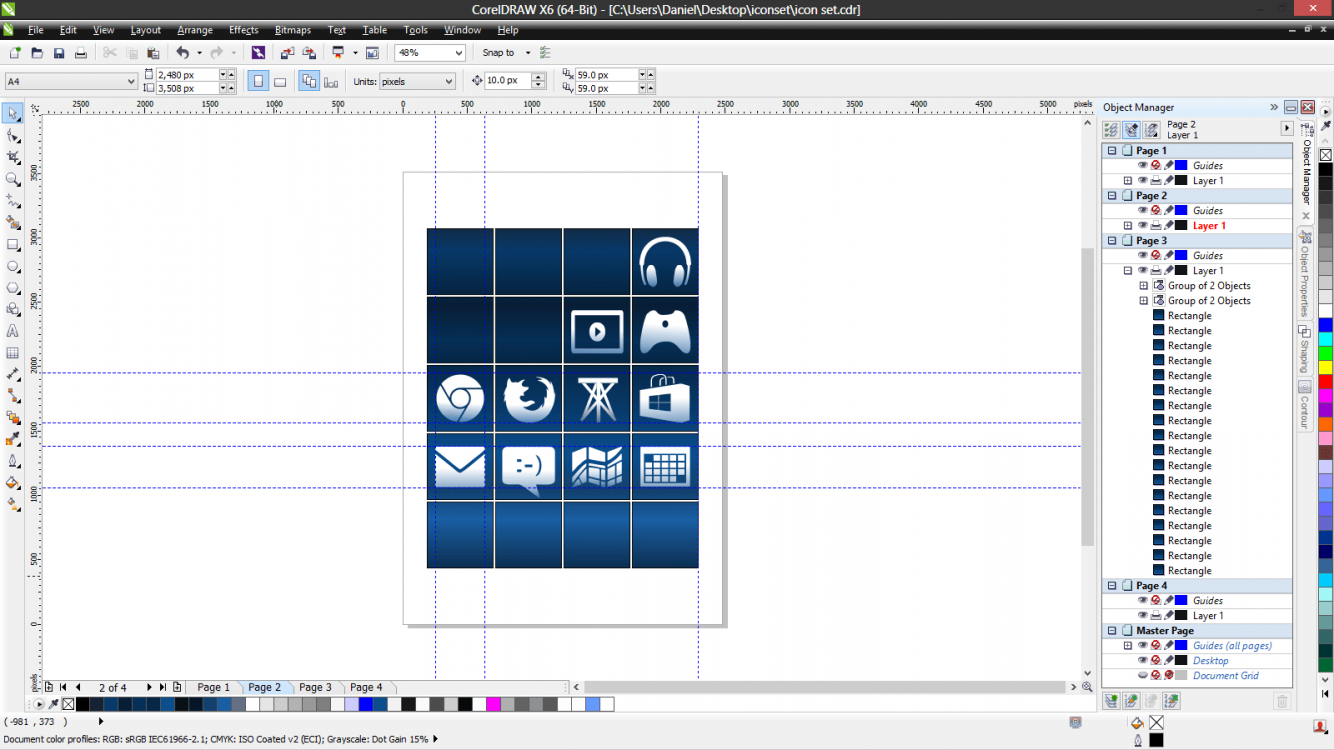The image size is (1334, 750).
Task: Click the Export icon in toolbar
Action: tap(309, 53)
